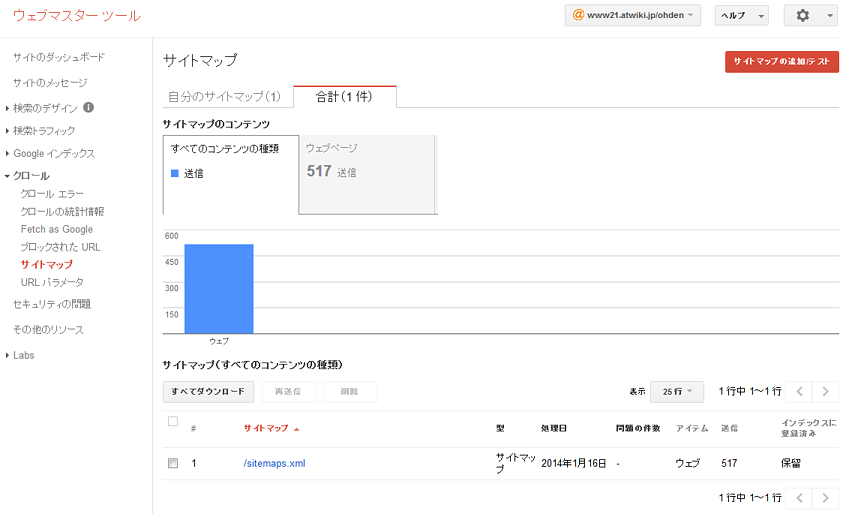Open the 25 行 rows dropdown

pyautogui.click(x=677, y=392)
